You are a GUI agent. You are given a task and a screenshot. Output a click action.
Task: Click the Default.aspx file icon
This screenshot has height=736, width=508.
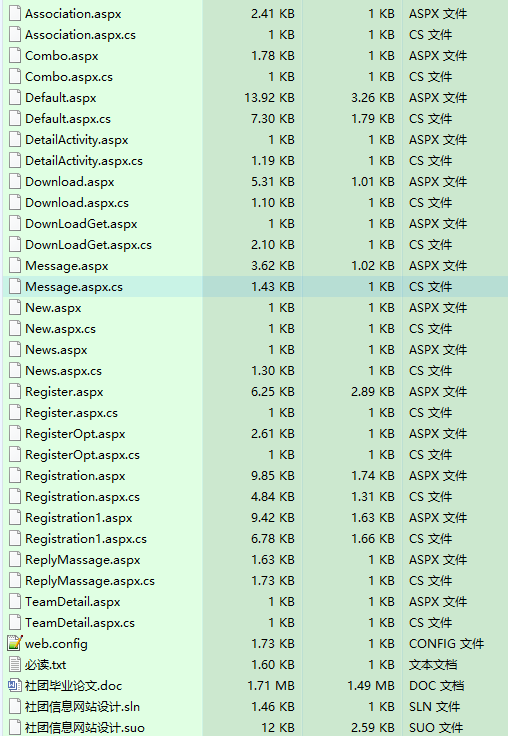click(x=15, y=98)
